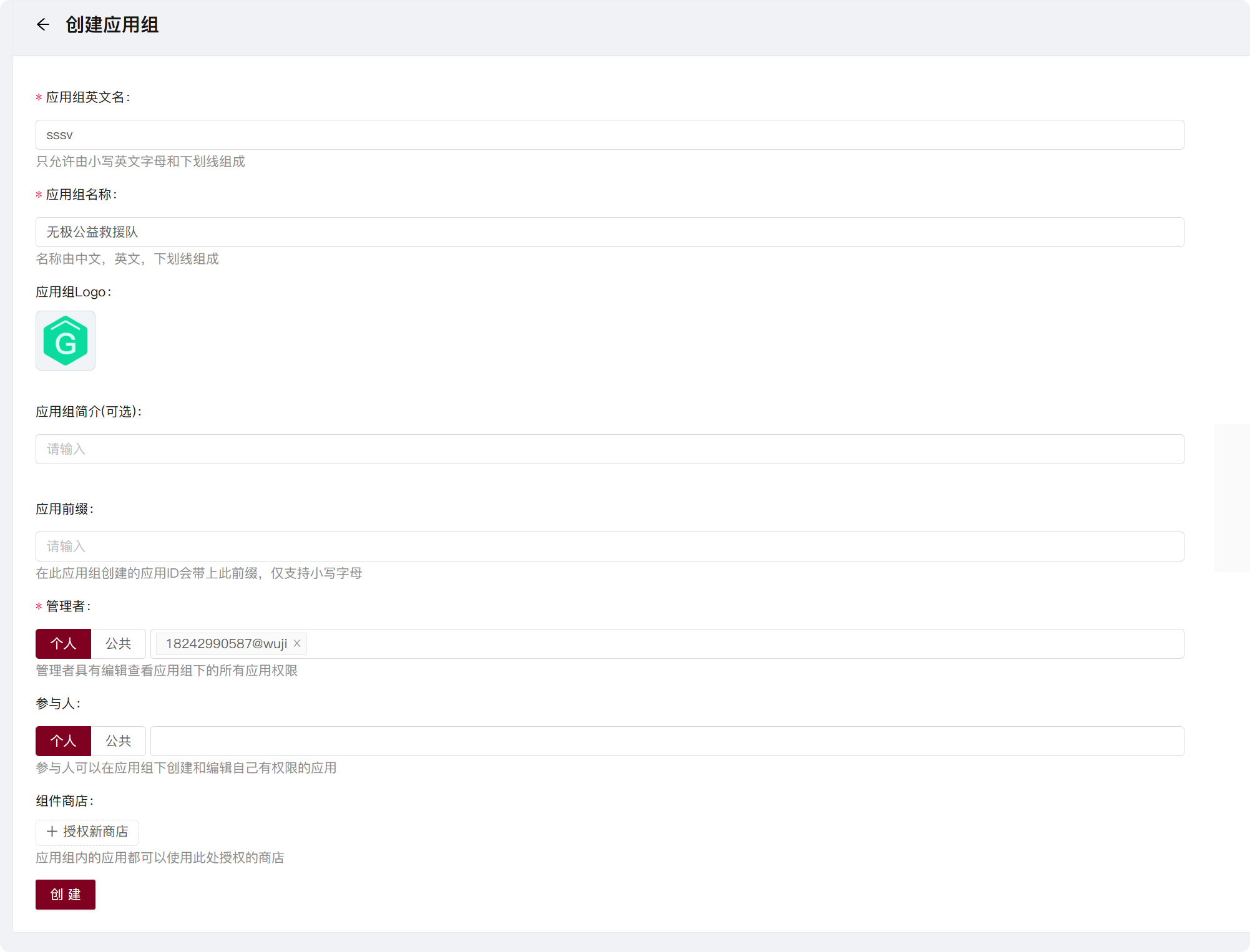This screenshot has height=952, width=1250.
Task: Click the 18242990587@wuji manager tag
Action: tap(226, 644)
